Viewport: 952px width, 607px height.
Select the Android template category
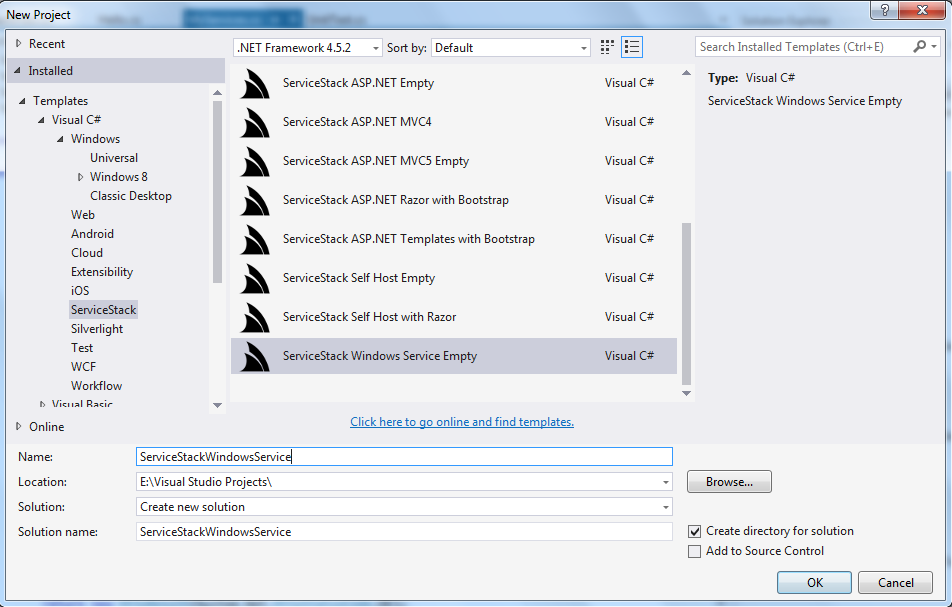92,234
